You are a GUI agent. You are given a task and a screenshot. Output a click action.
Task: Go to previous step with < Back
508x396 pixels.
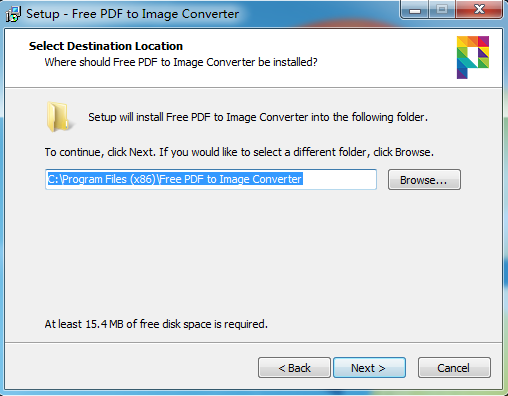294,368
